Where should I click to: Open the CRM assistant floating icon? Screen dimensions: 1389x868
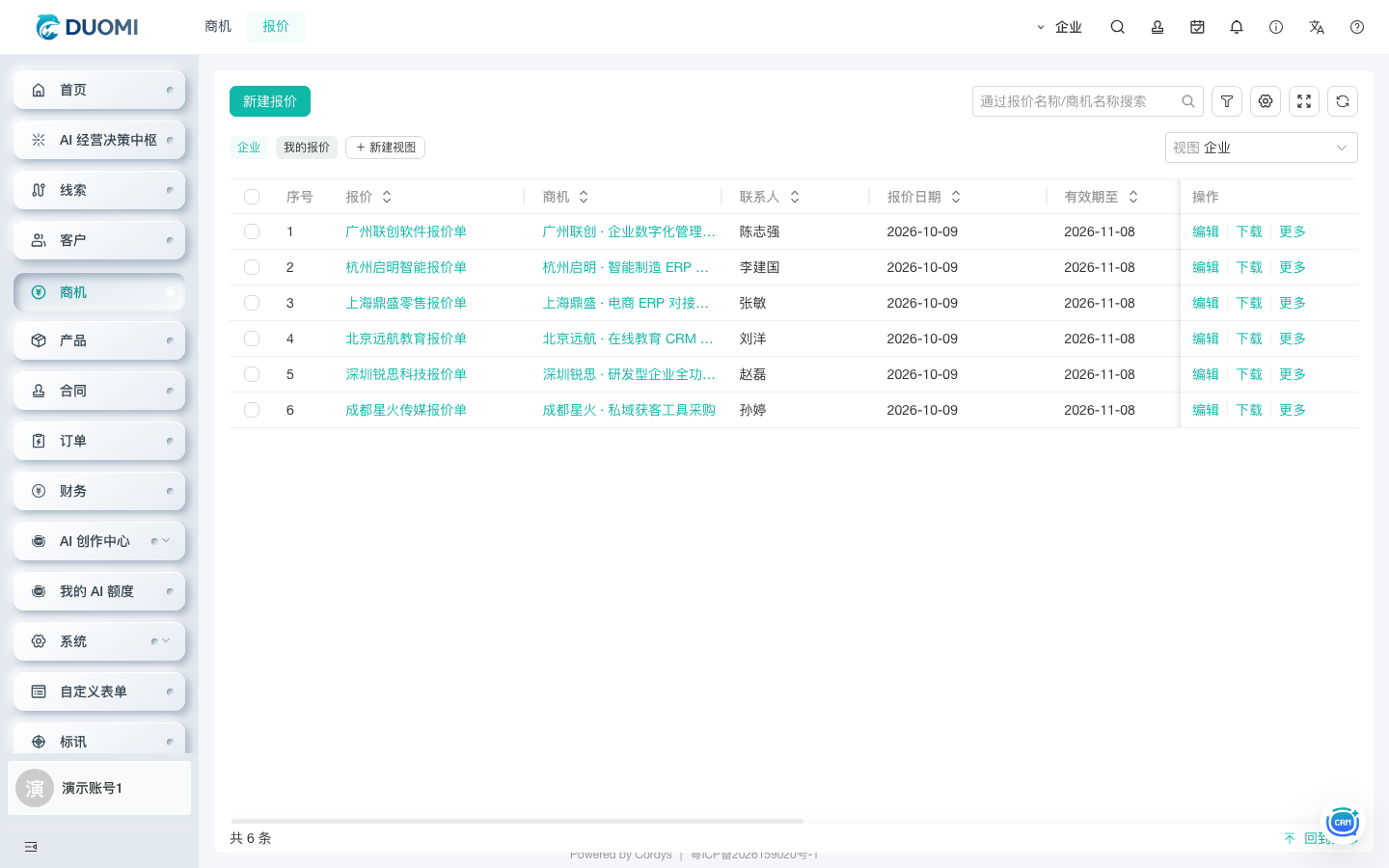[1343, 822]
